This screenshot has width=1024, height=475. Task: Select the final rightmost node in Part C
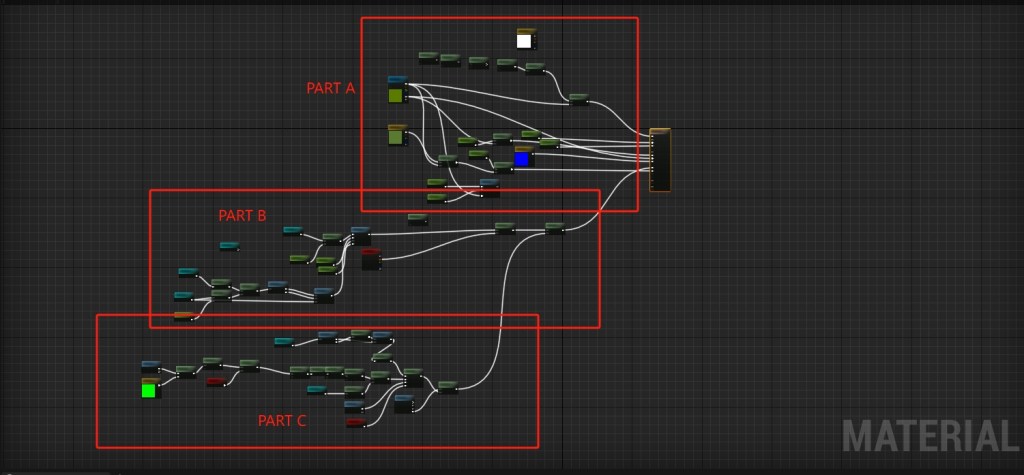click(x=447, y=386)
